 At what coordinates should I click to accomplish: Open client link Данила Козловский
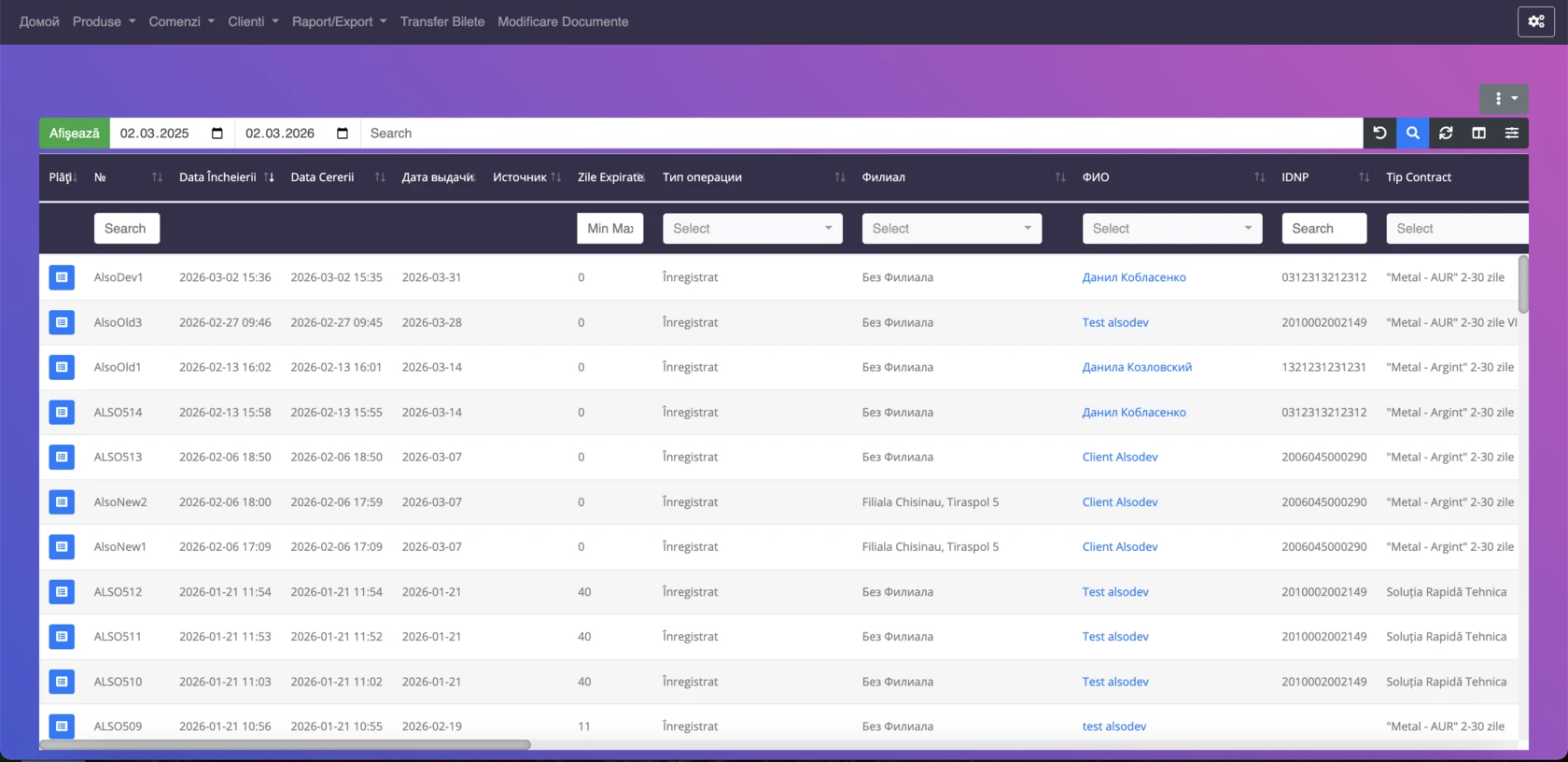[1137, 367]
